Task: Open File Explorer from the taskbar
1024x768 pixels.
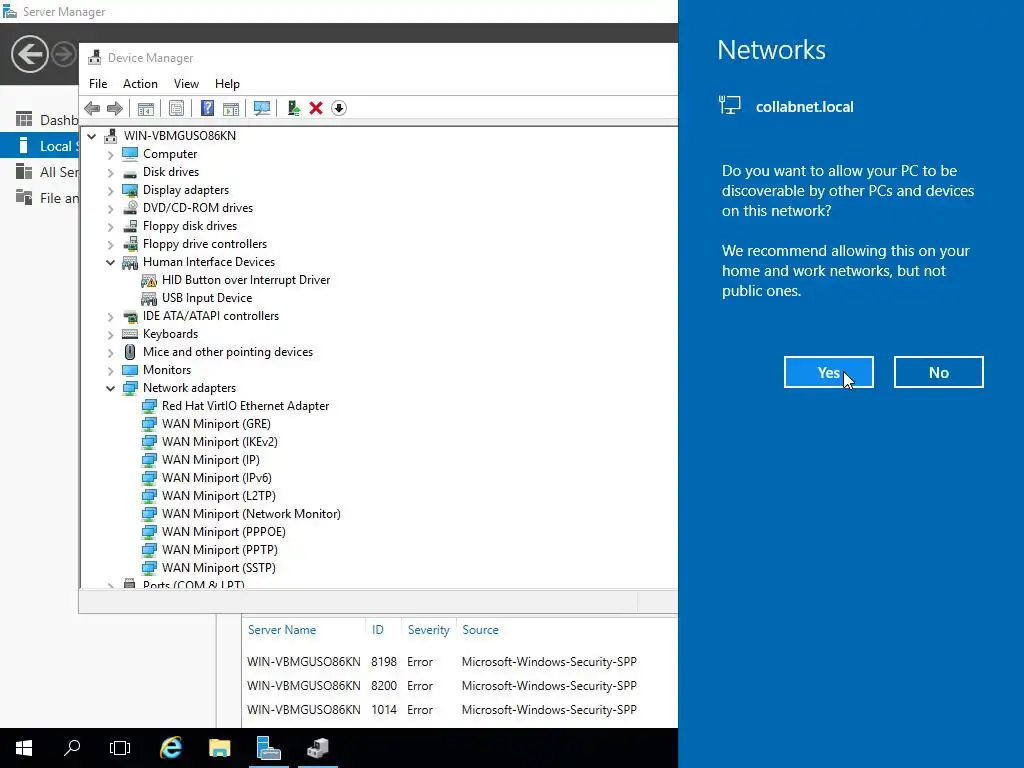Action: click(x=219, y=748)
